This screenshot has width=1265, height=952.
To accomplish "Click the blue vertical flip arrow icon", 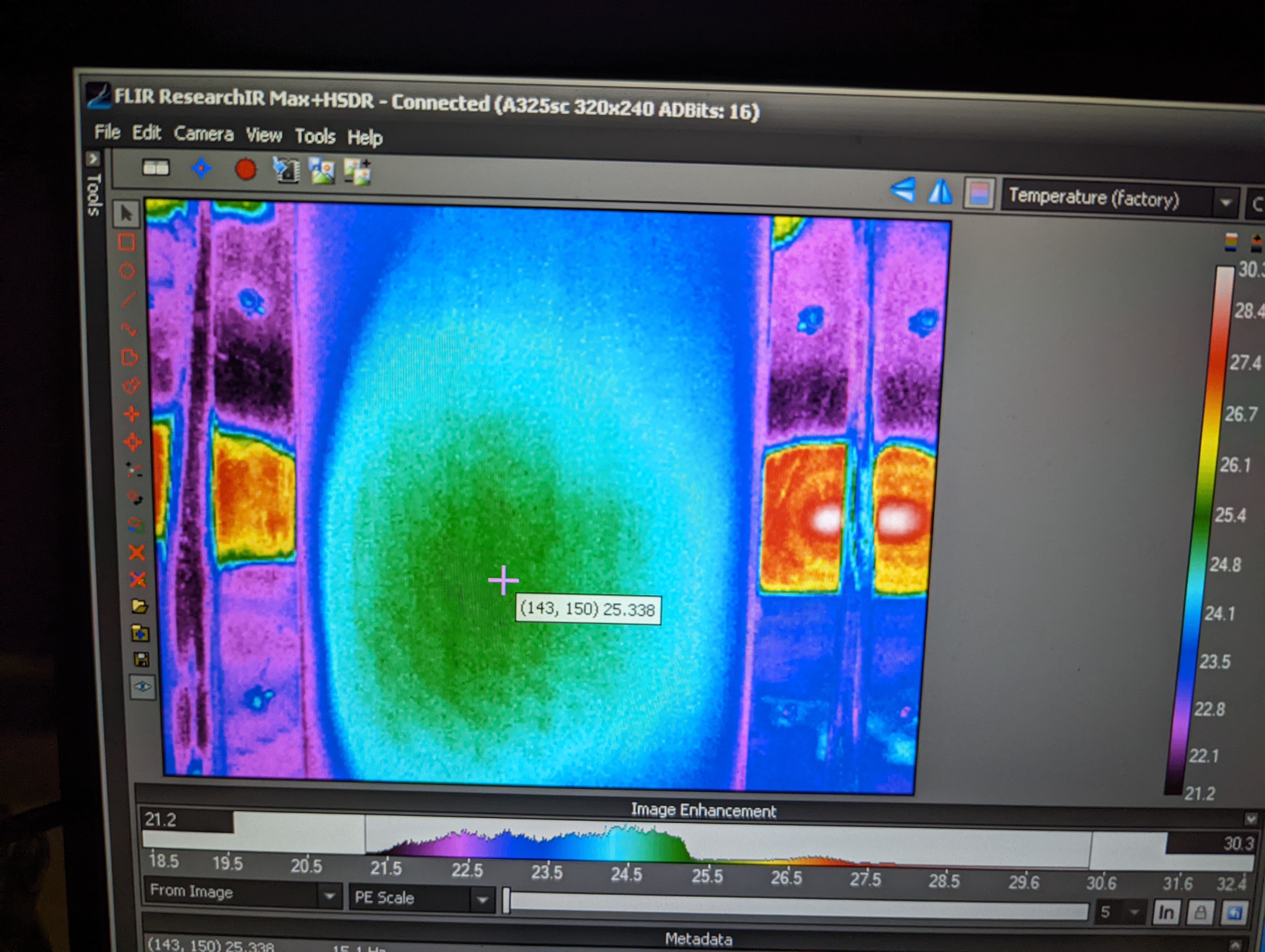I will click(x=904, y=190).
